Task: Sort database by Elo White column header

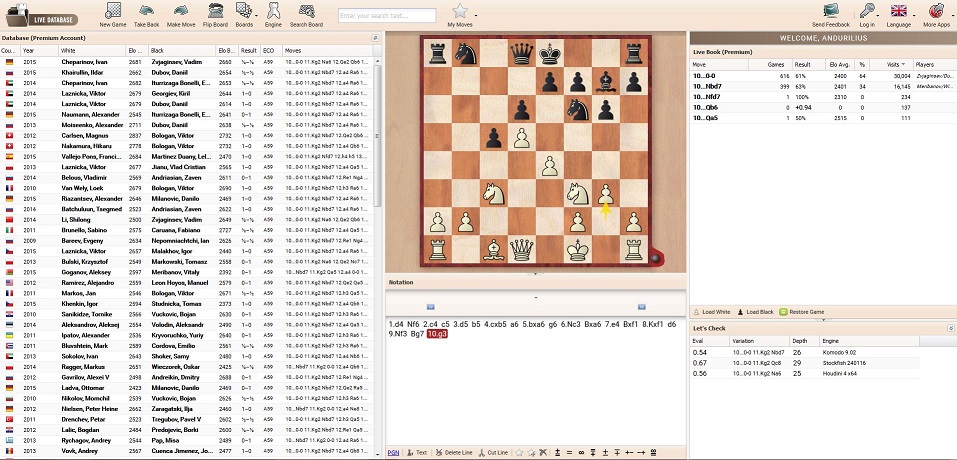Action: pos(136,51)
